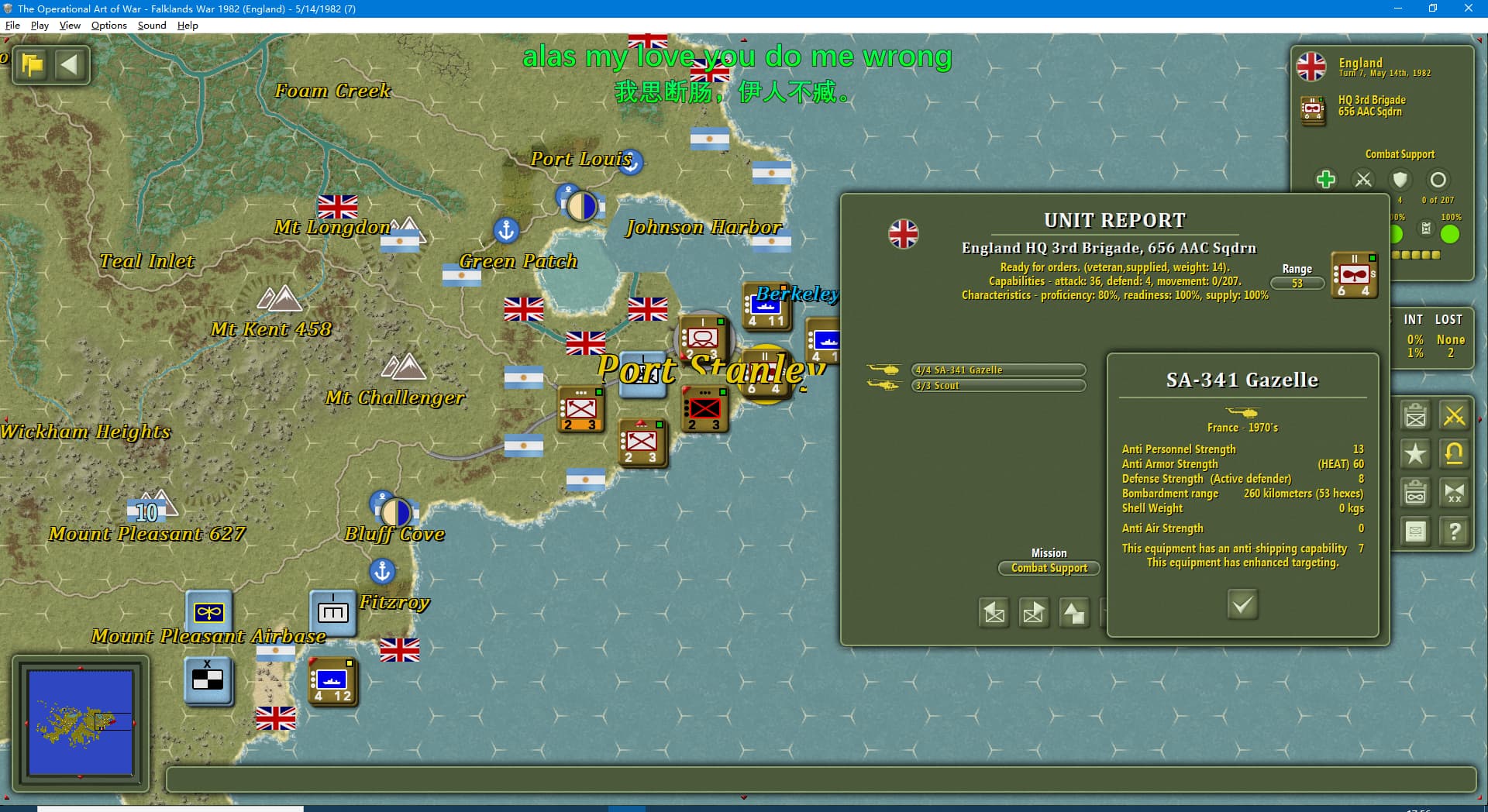Screen dimensions: 1488x812
Task: Open the Sound menu
Action: coord(152,25)
